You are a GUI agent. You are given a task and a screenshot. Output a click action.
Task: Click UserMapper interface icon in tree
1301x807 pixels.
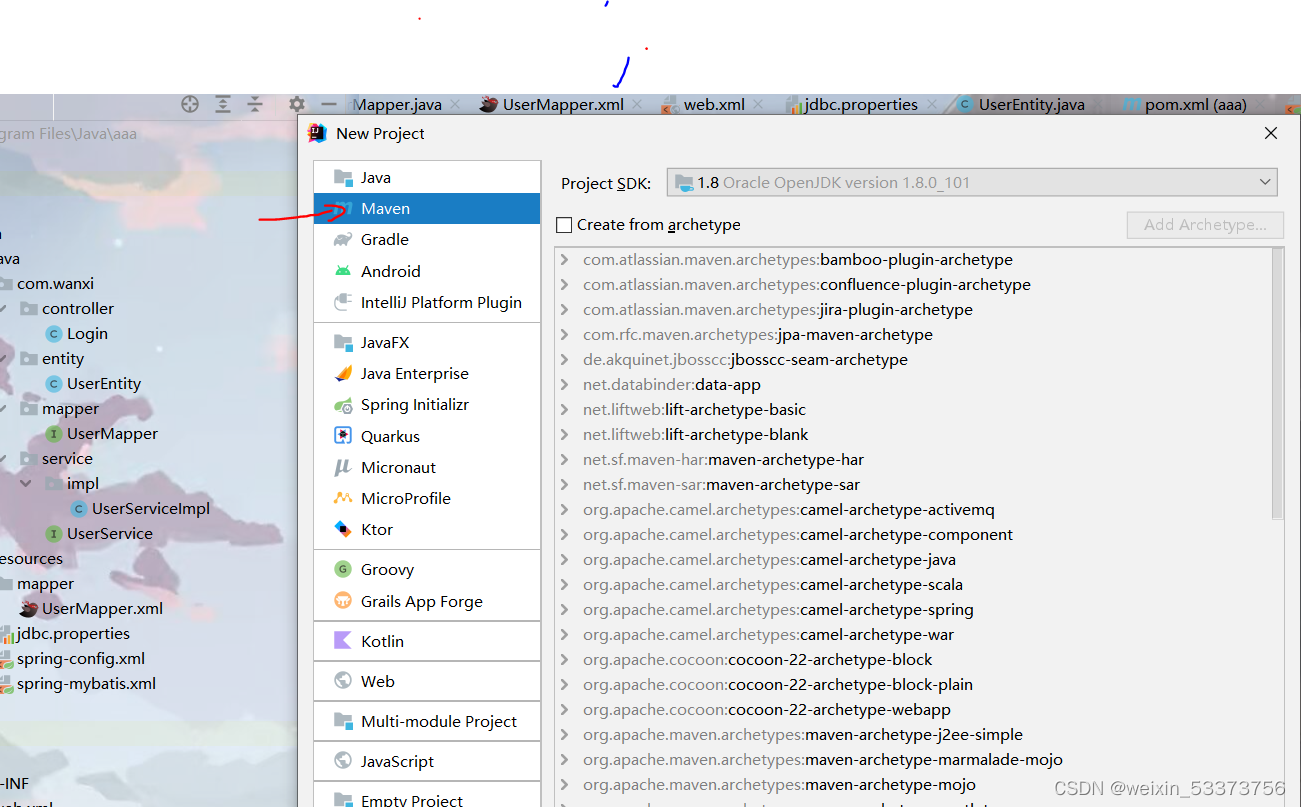[54, 434]
